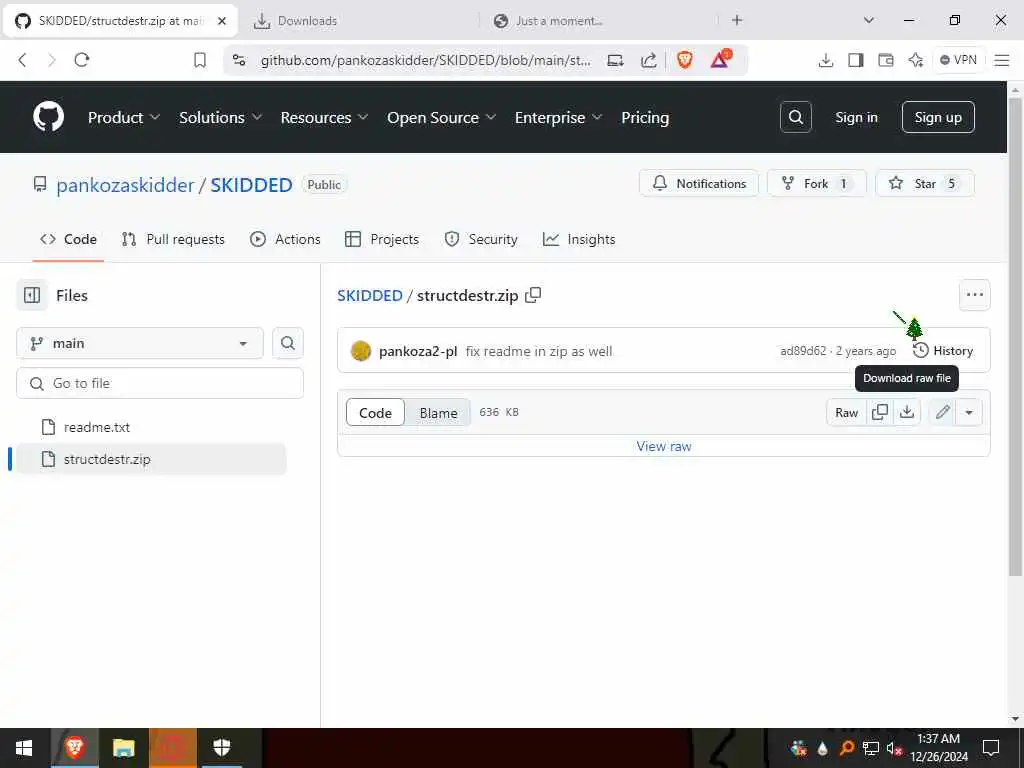Click the share page icon in address bar
This screenshot has width=1024, height=768.
tap(648, 60)
